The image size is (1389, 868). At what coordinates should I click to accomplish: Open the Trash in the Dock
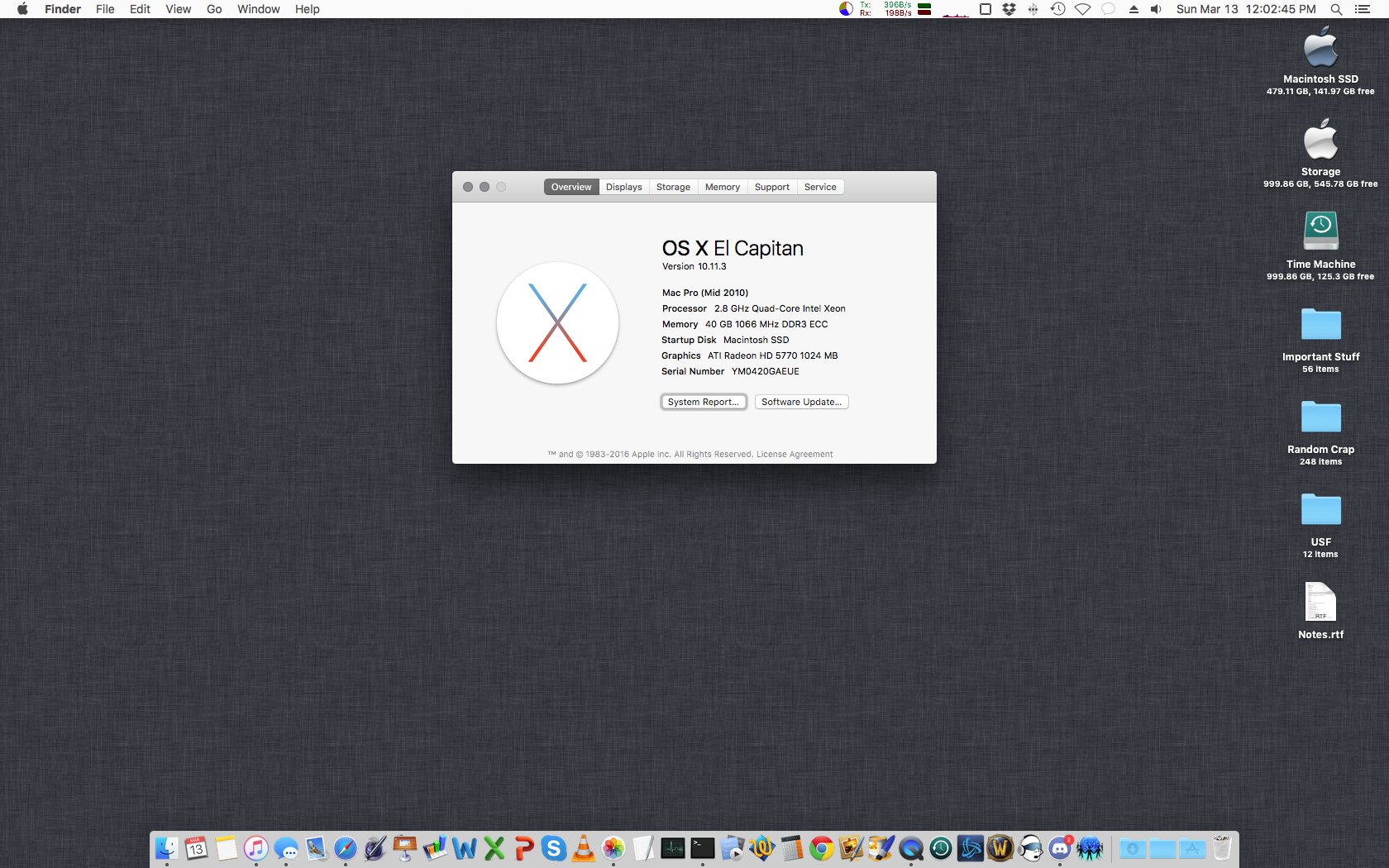tap(1222, 848)
